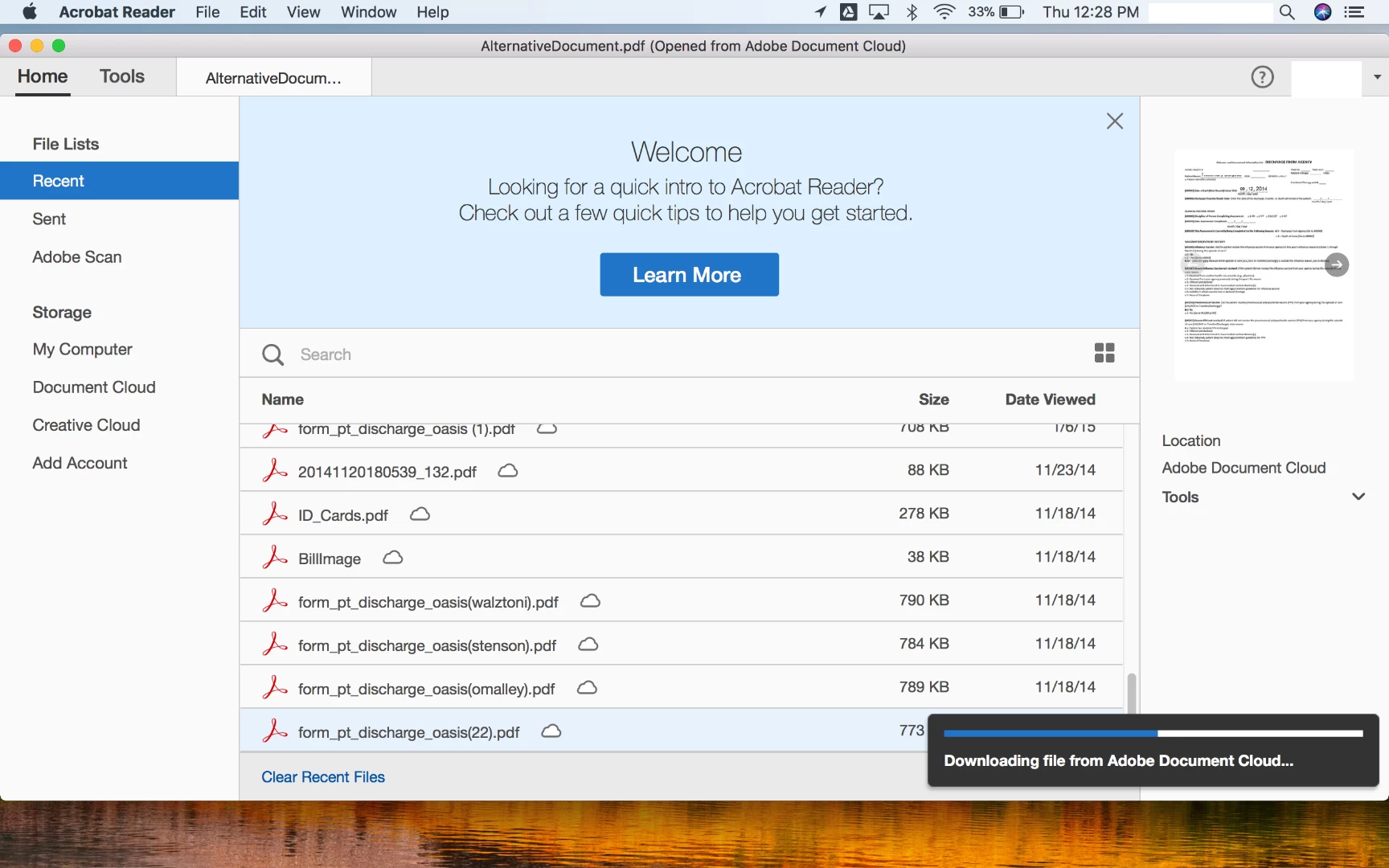1389x868 pixels.
Task: Close the Welcome banner with the X
Action: click(1114, 121)
